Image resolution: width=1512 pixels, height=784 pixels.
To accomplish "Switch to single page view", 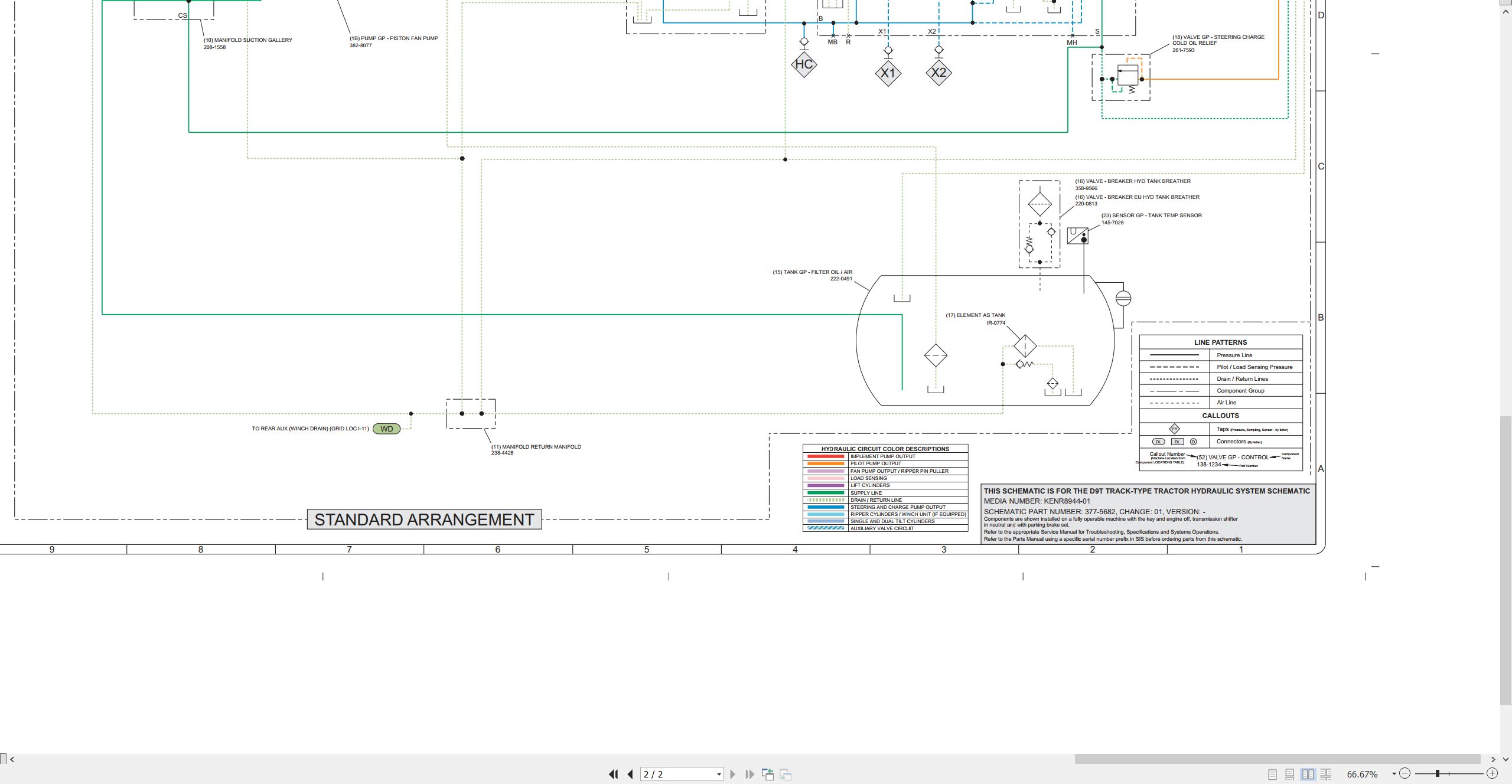I will 1273,774.
